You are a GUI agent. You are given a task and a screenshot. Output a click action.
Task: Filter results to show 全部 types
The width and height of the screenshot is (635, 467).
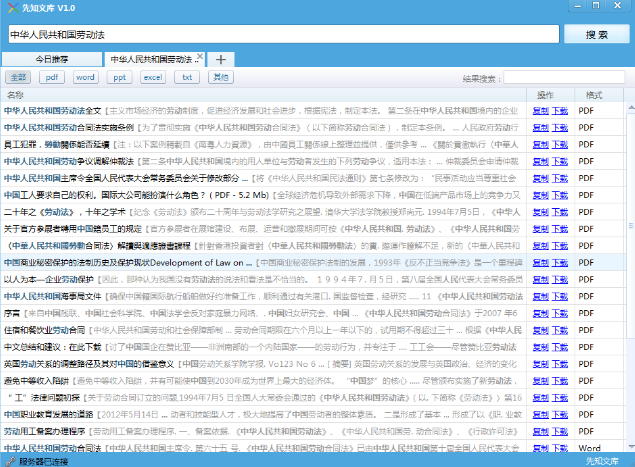(x=18, y=77)
